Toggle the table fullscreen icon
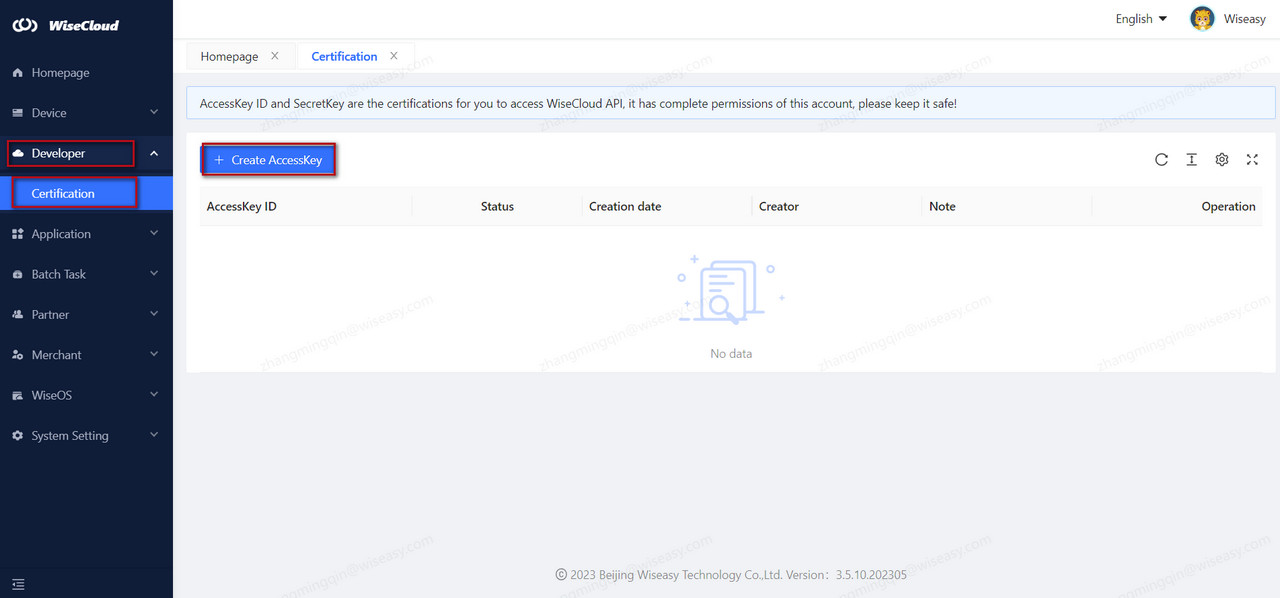Image resolution: width=1280 pixels, height=598 pixels. pos(1252,160)
